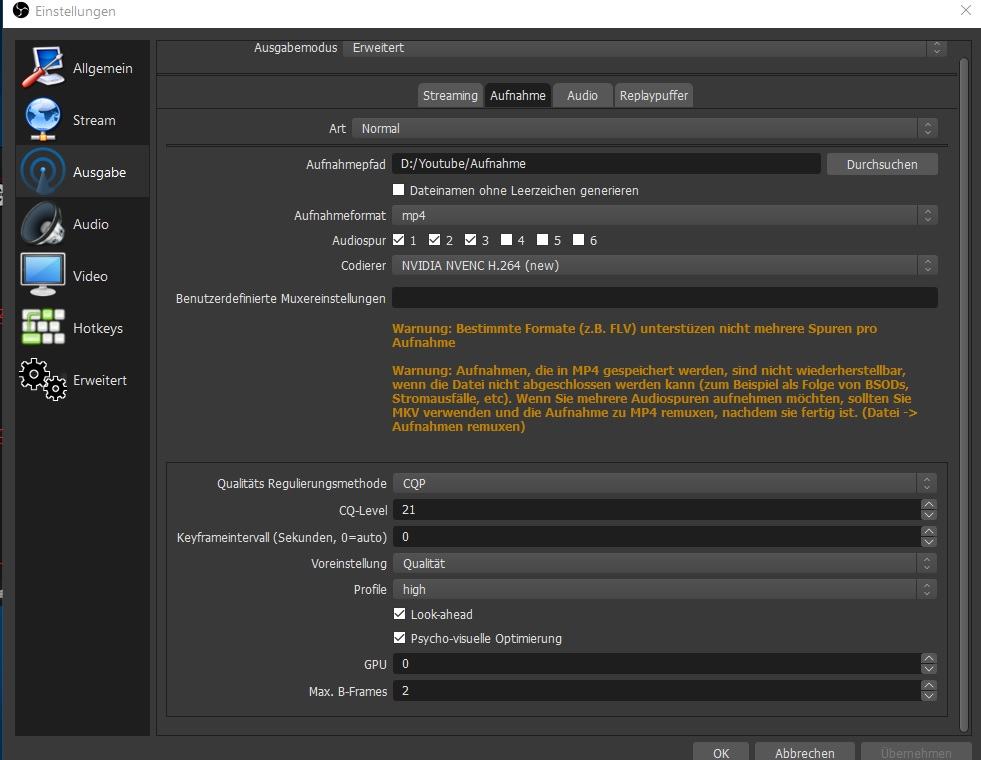
Task: Click the OBS logo in title bar
Action: [x=21, y=11]
